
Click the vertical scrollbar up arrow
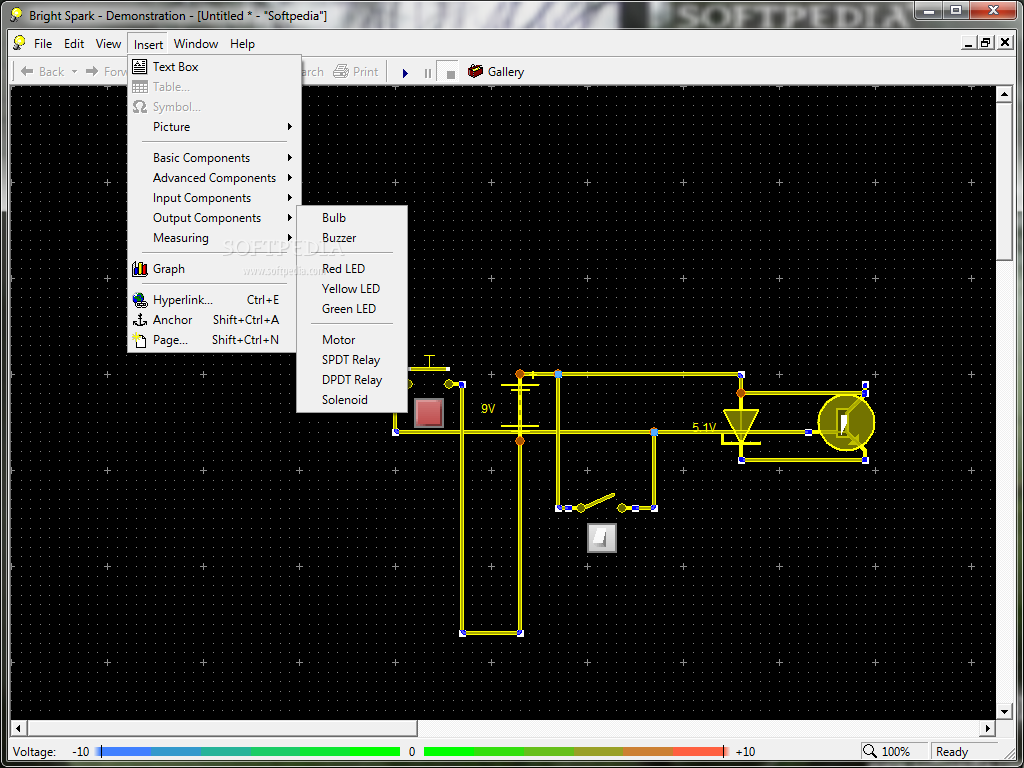pos(1004,95)
